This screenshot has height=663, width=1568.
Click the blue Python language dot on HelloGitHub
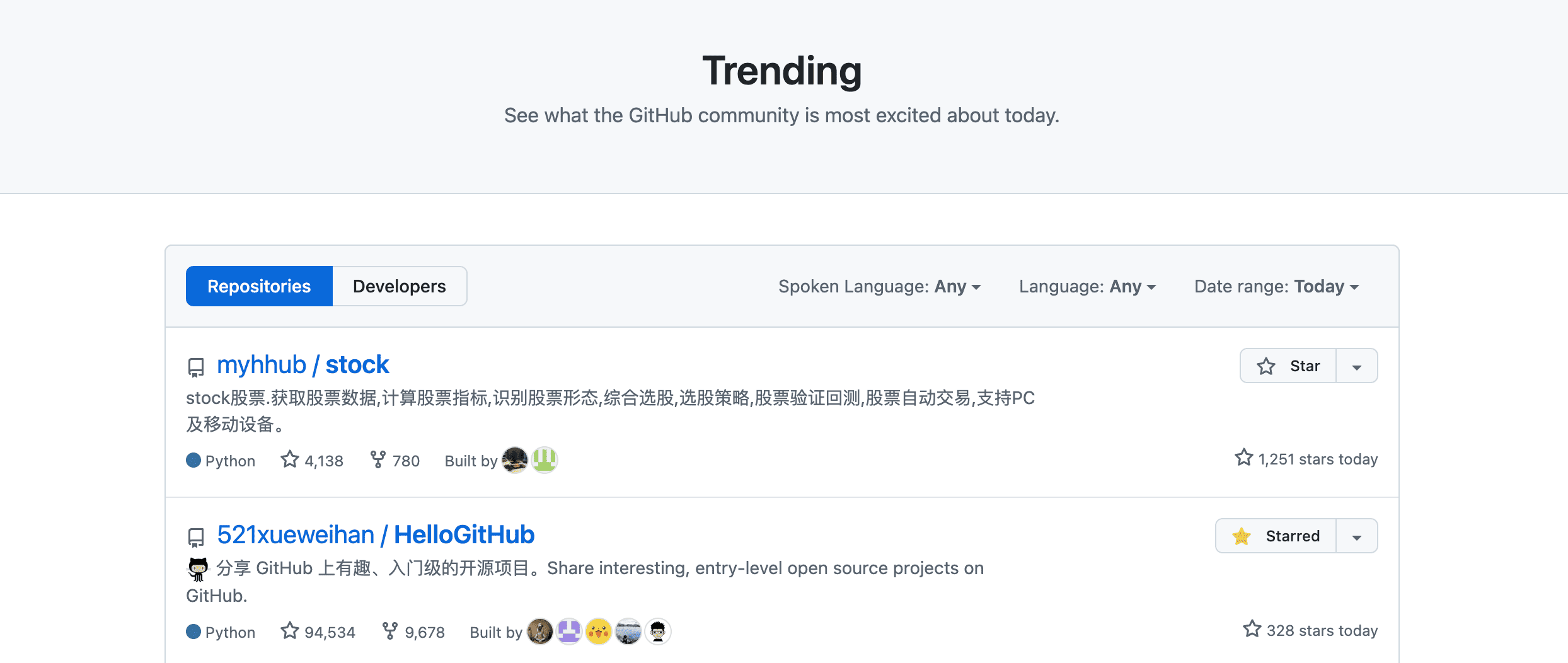pos(193,631)
